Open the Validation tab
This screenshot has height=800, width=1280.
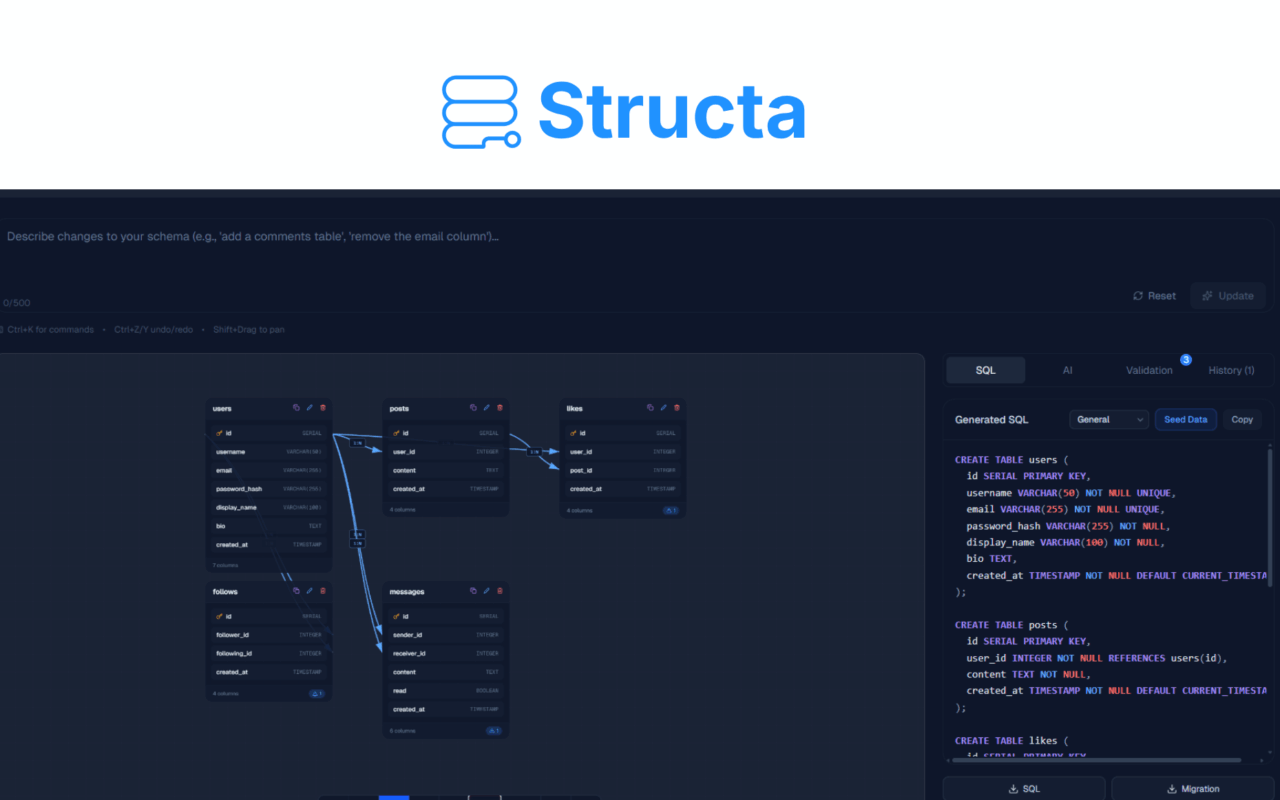click(x=1149, y=370)
